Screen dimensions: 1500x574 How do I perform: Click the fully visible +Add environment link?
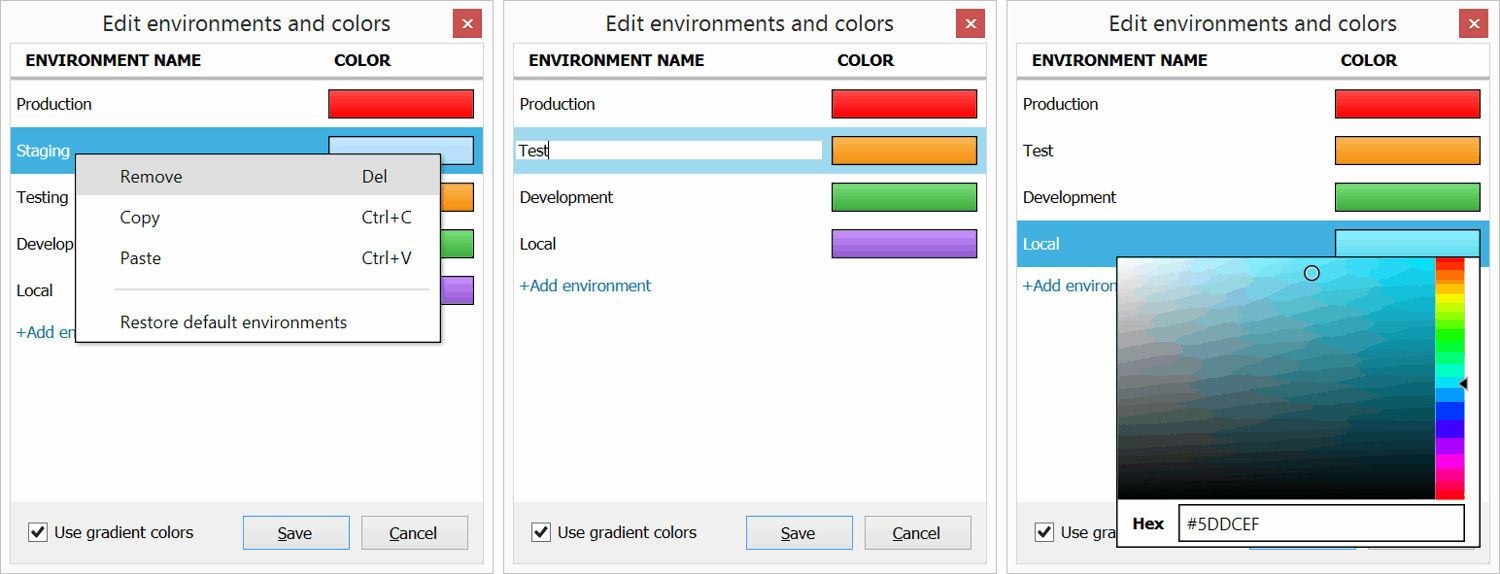coord(585,286)
